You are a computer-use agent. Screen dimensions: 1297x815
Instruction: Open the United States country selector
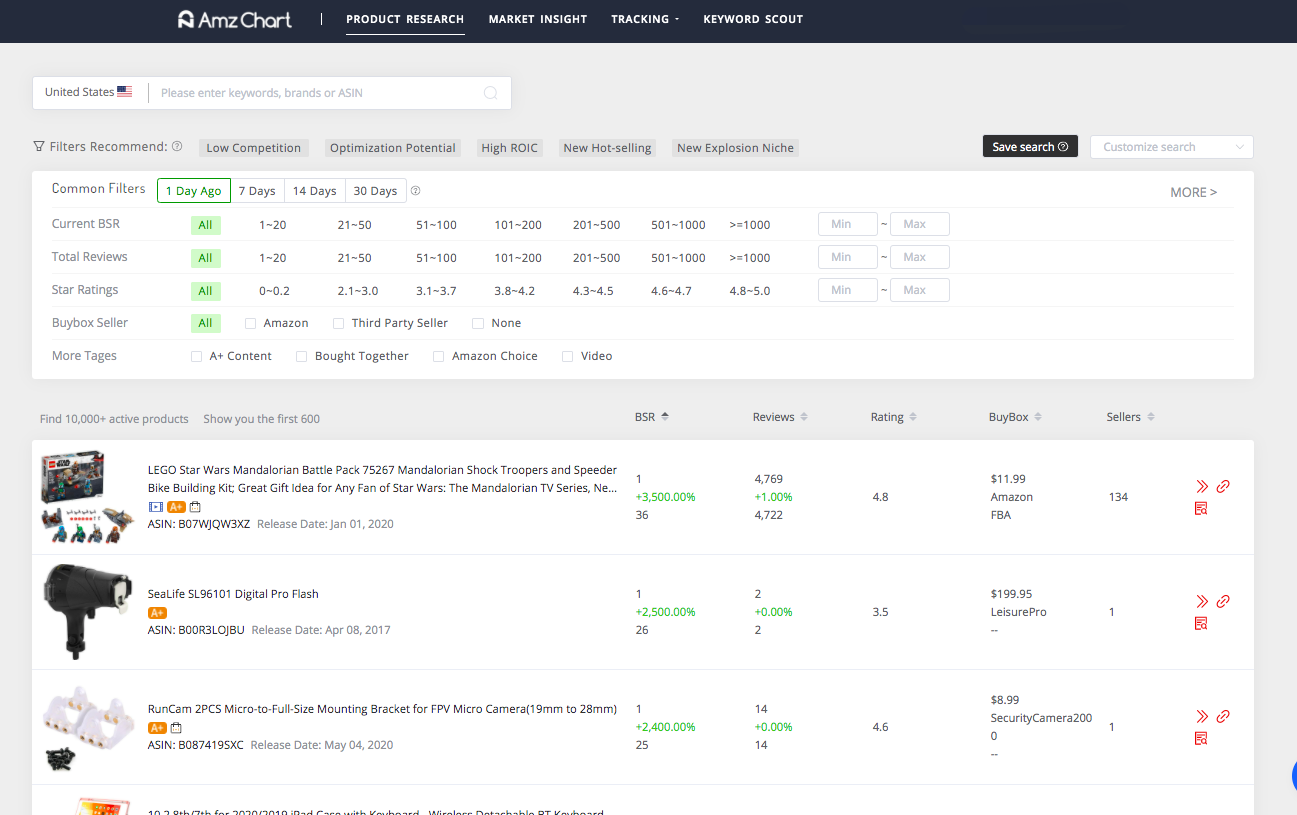(89, 92)
